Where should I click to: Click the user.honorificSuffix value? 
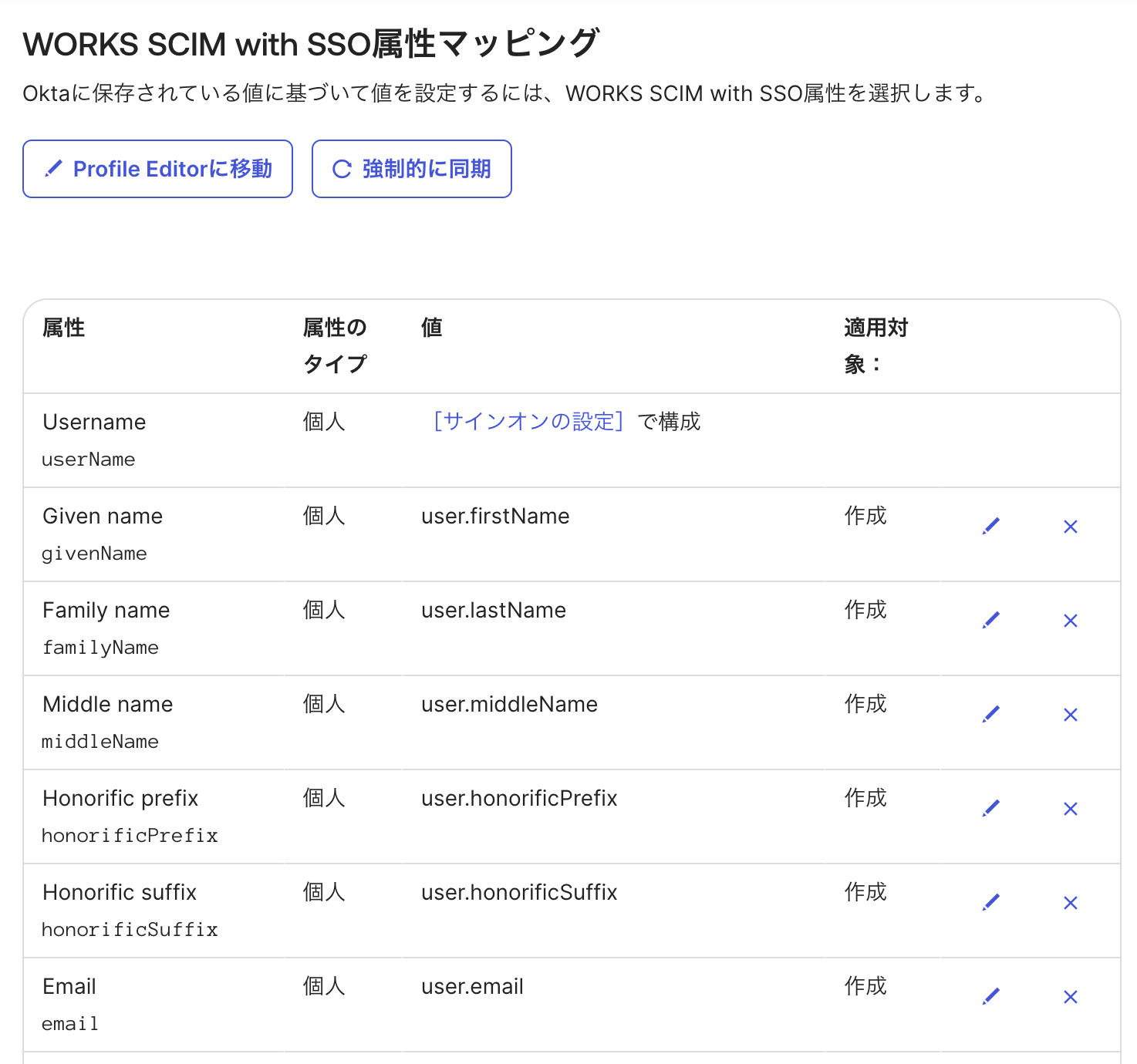coord(519,892)
